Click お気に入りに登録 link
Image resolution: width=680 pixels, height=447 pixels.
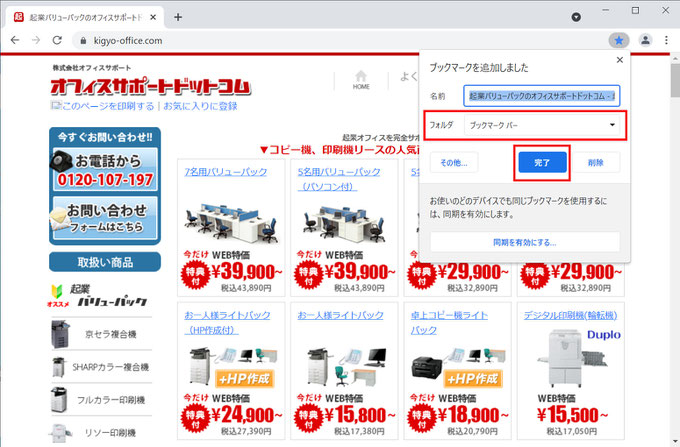200,106
